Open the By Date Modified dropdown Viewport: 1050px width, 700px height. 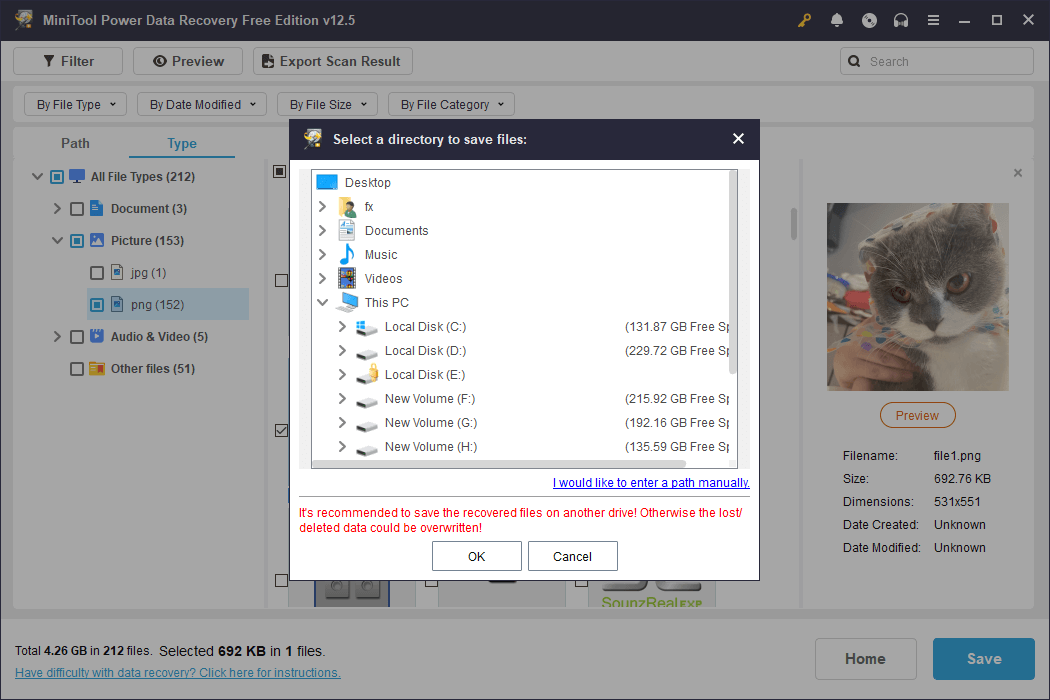tap(202, 104)
